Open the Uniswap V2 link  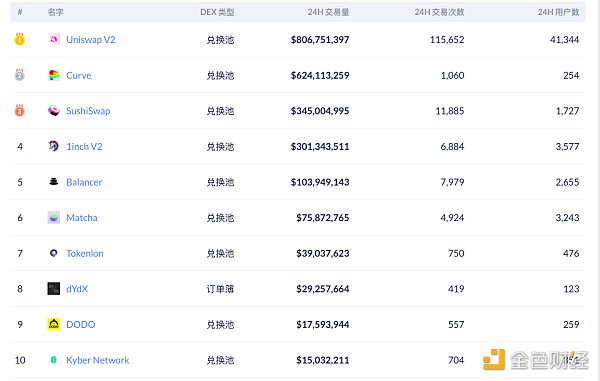(x=91, y=39)
